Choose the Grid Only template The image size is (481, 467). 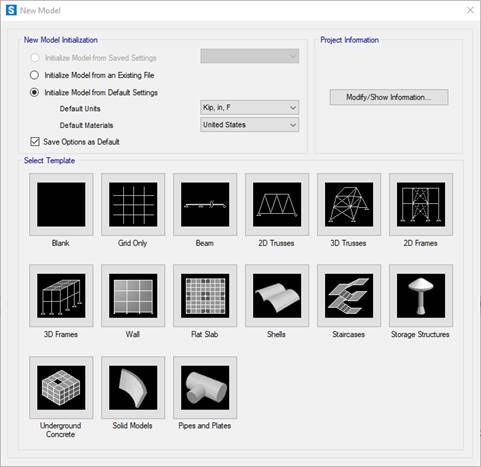click(133, 204)
